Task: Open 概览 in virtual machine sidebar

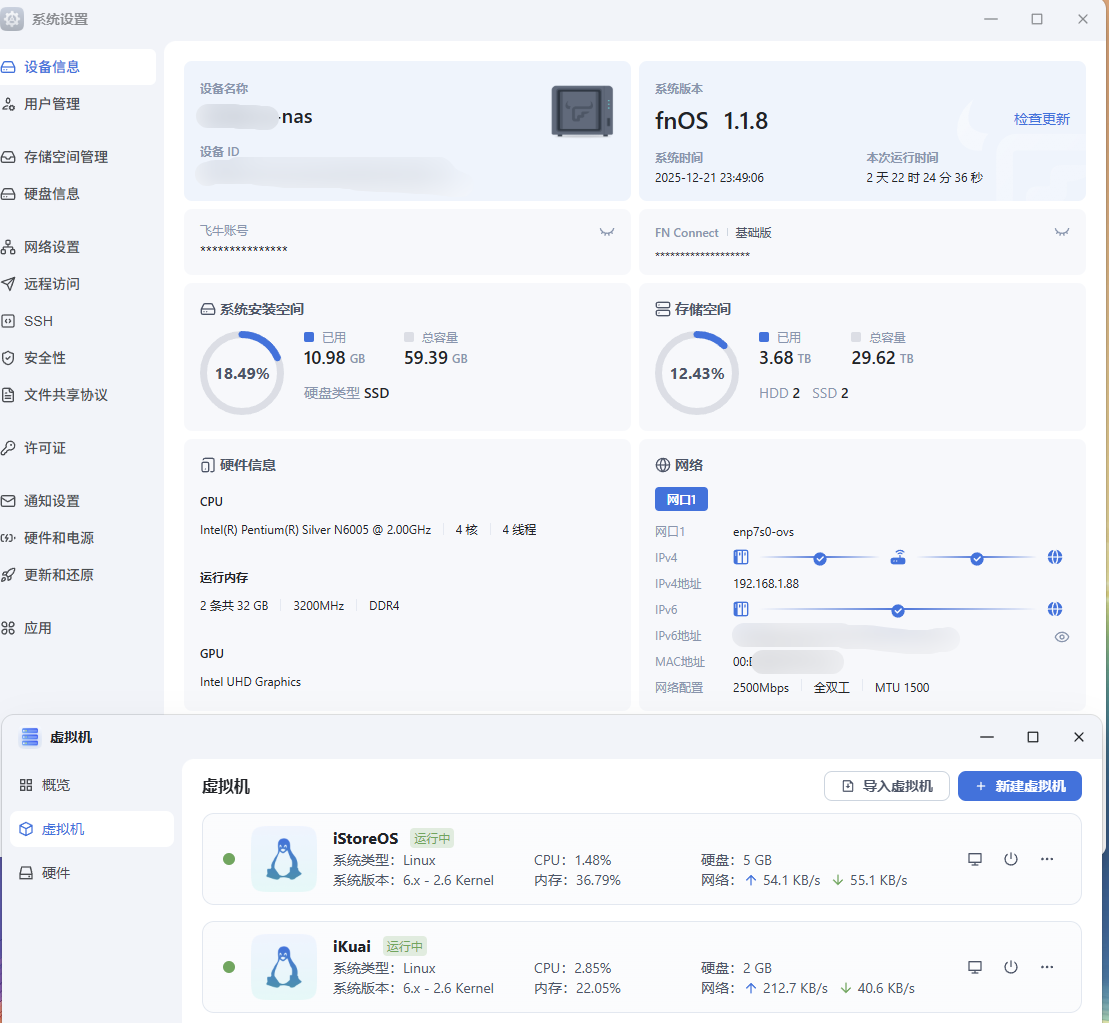Action: (56, 785)
